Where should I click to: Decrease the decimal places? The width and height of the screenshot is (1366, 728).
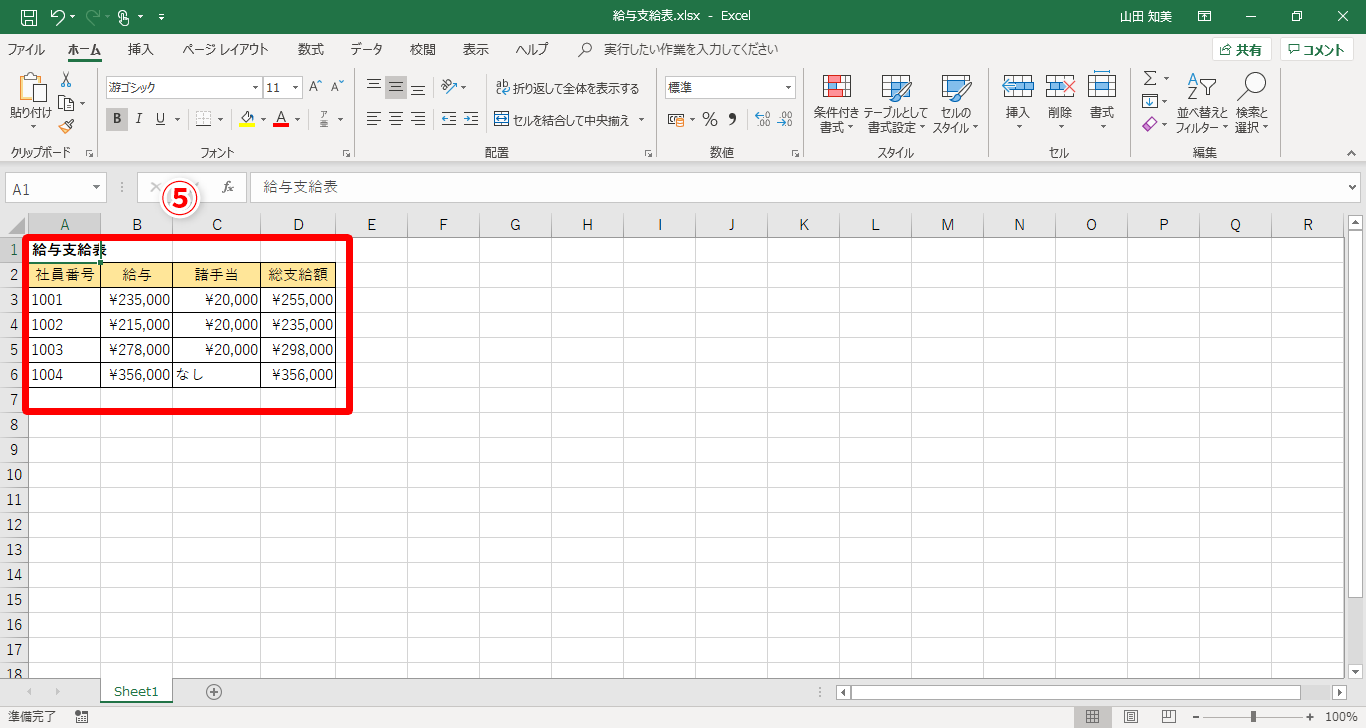point(785,119)
